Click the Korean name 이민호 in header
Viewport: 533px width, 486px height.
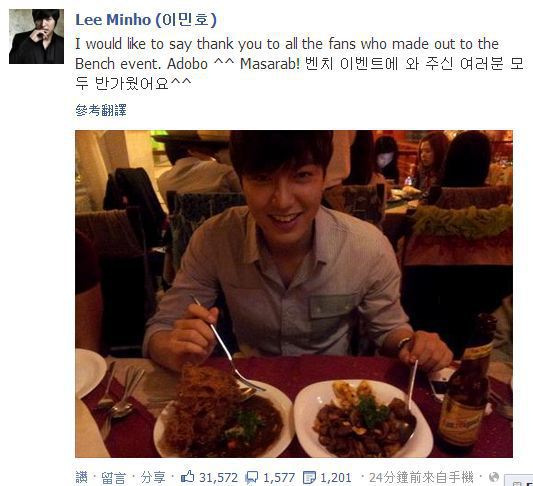click(x=186, y=20)
